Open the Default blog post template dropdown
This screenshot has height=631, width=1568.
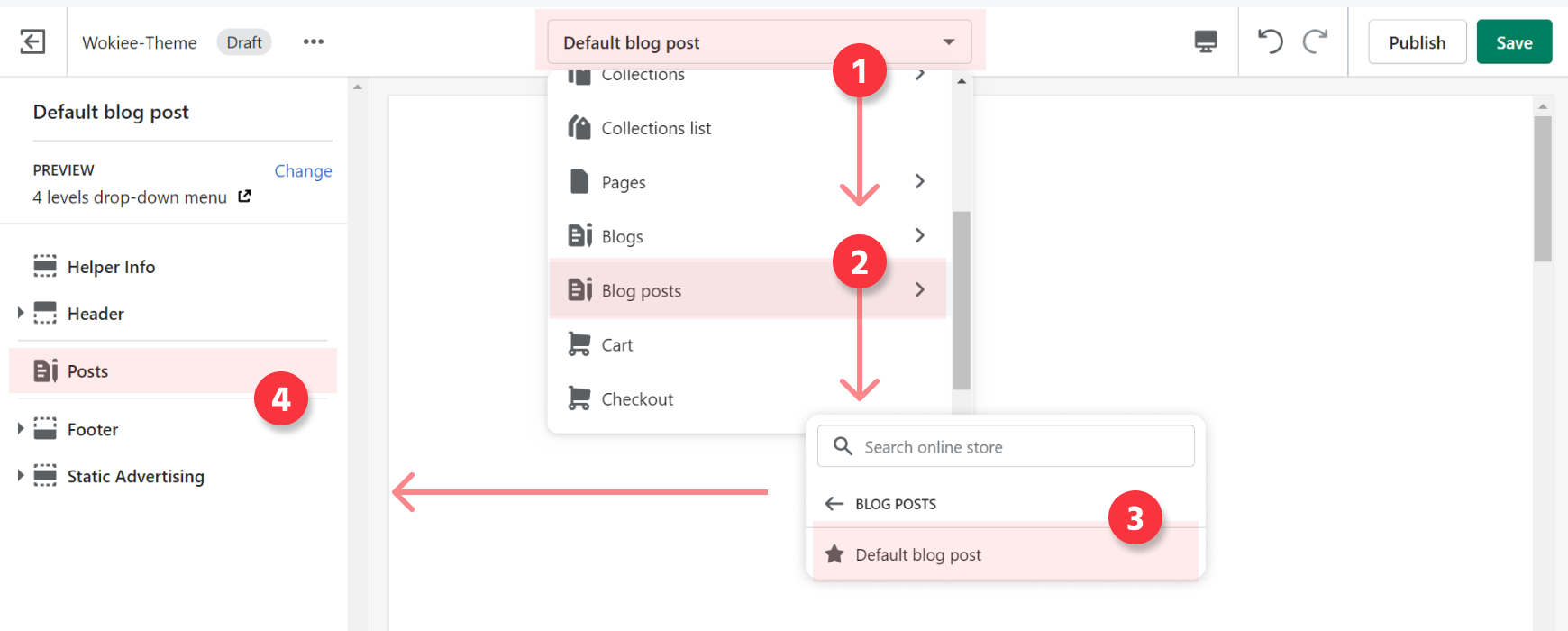click(759, 42)
